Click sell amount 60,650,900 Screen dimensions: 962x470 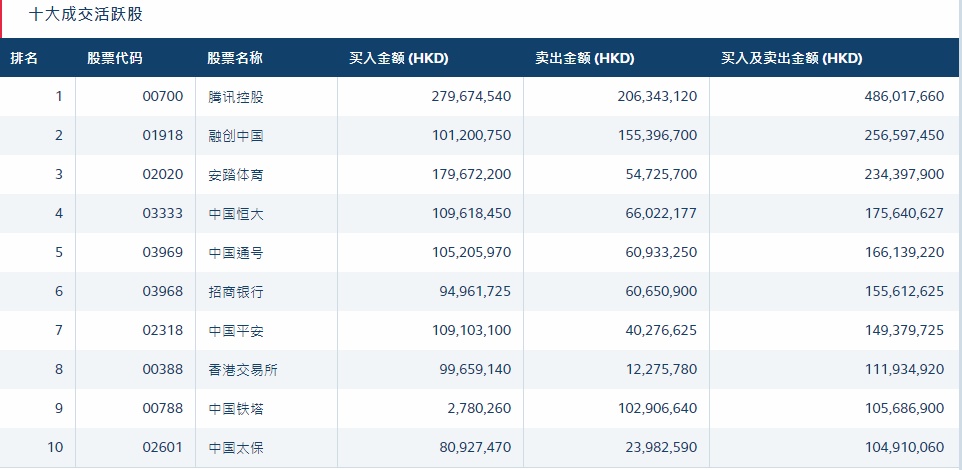coord(661,291)
